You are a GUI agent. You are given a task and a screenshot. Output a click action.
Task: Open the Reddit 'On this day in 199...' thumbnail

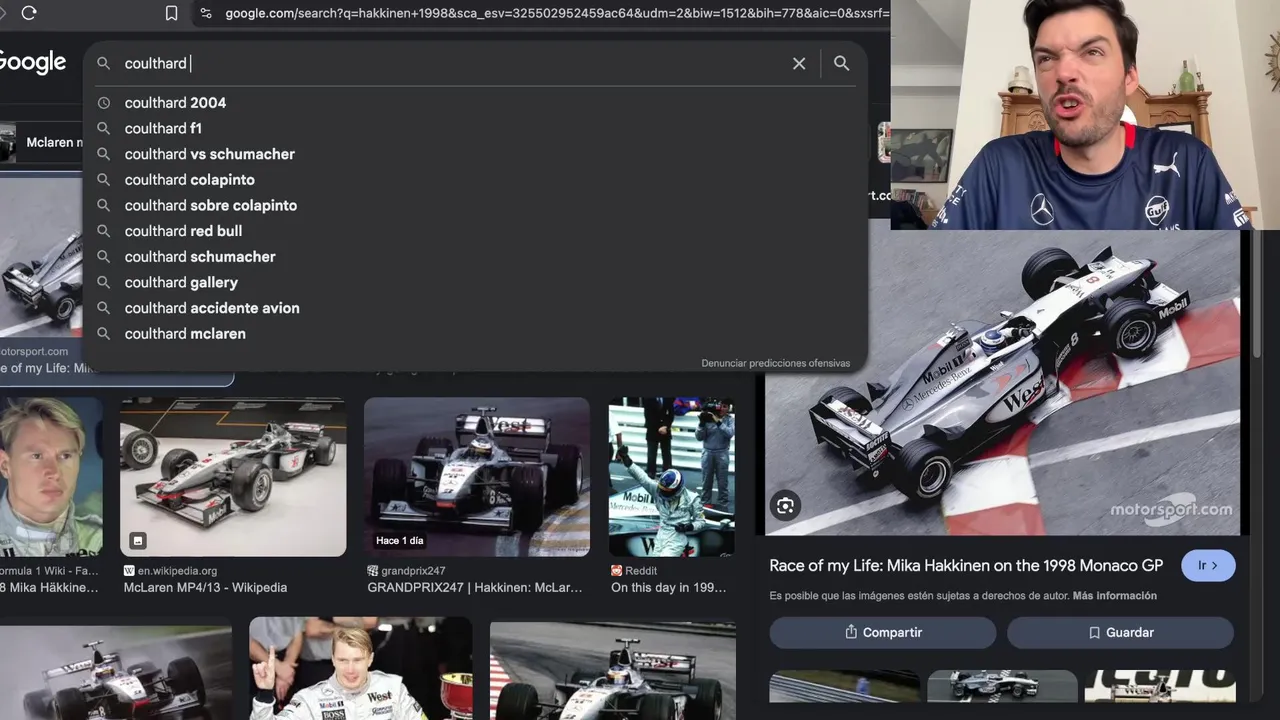tap(672, 477)
